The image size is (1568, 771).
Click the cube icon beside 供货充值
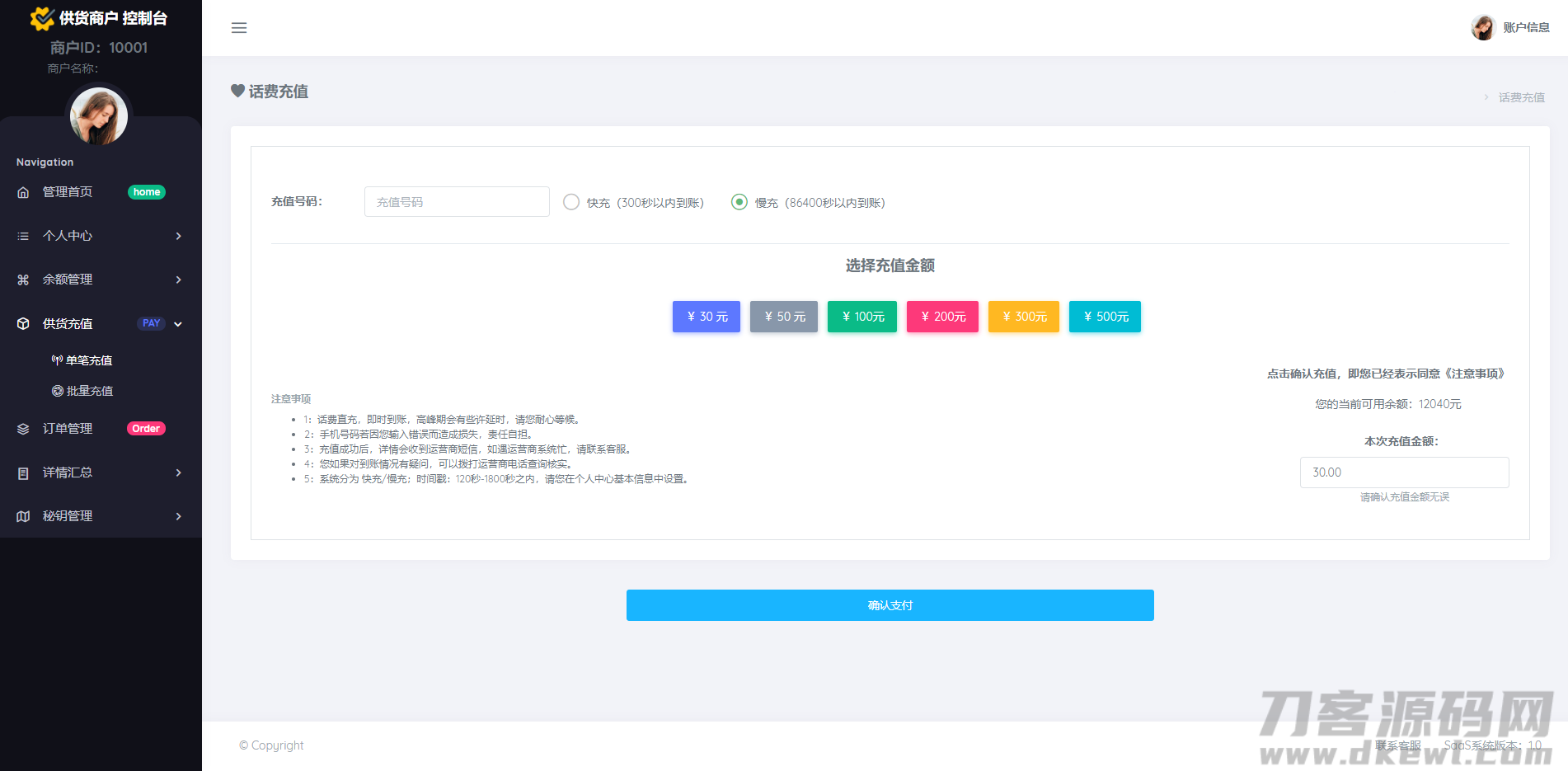[23, 323]
